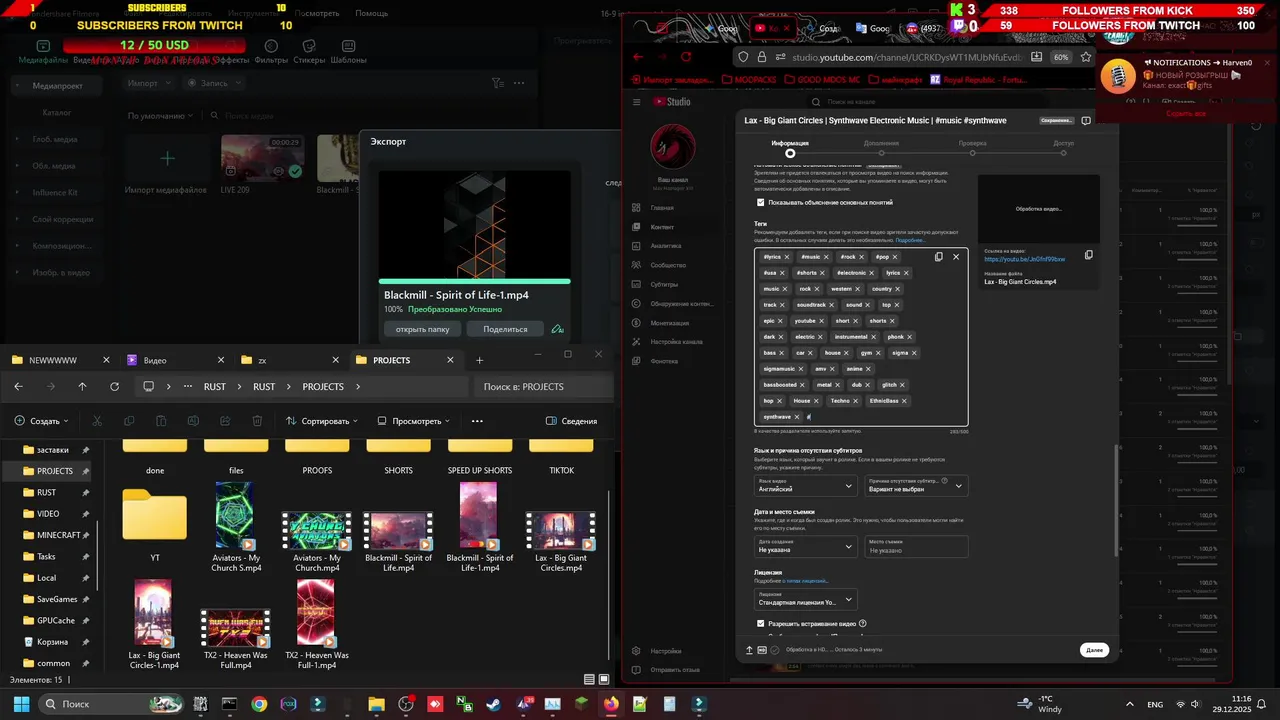Click the Explorer refresh icon
The height and width of the screenshot is (720, 1280).
(x=114, y=387)
